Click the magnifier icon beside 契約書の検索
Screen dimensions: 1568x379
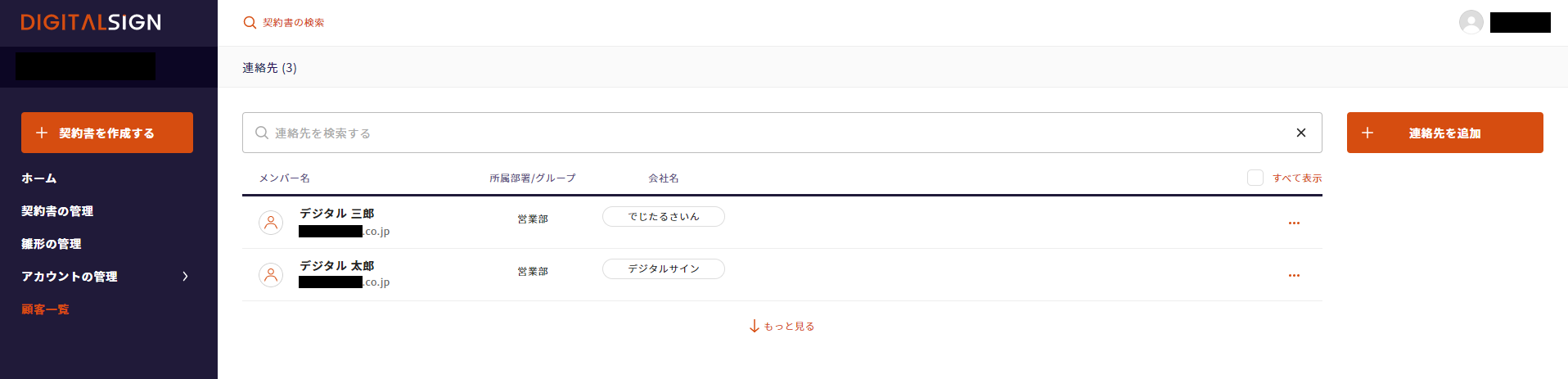(250, 23)
